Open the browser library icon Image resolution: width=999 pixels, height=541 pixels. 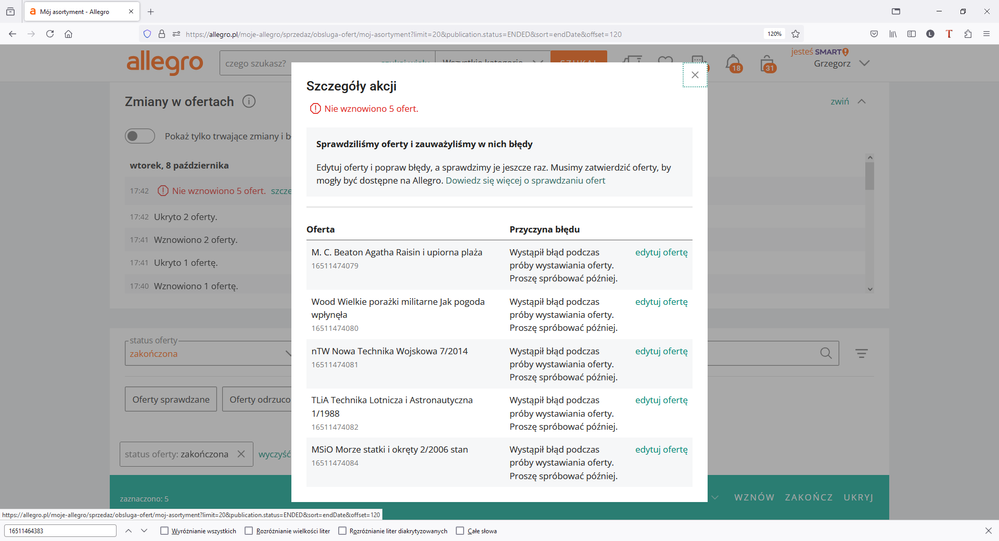(893, 34)
